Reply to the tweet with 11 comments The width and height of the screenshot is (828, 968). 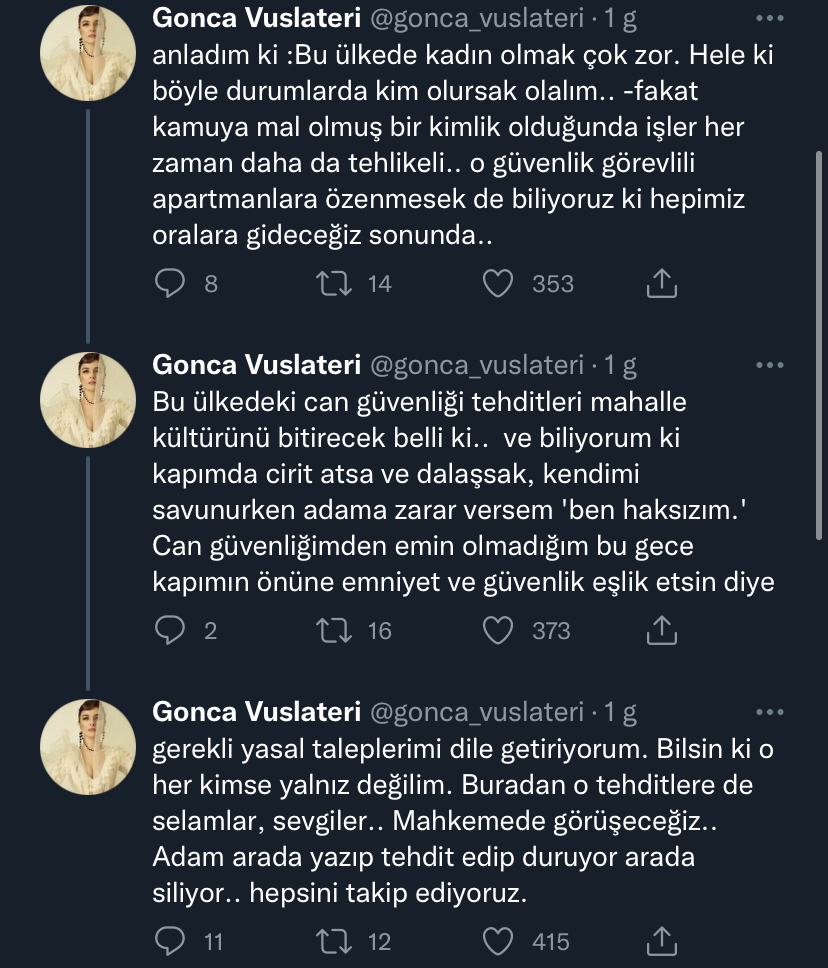170,941
